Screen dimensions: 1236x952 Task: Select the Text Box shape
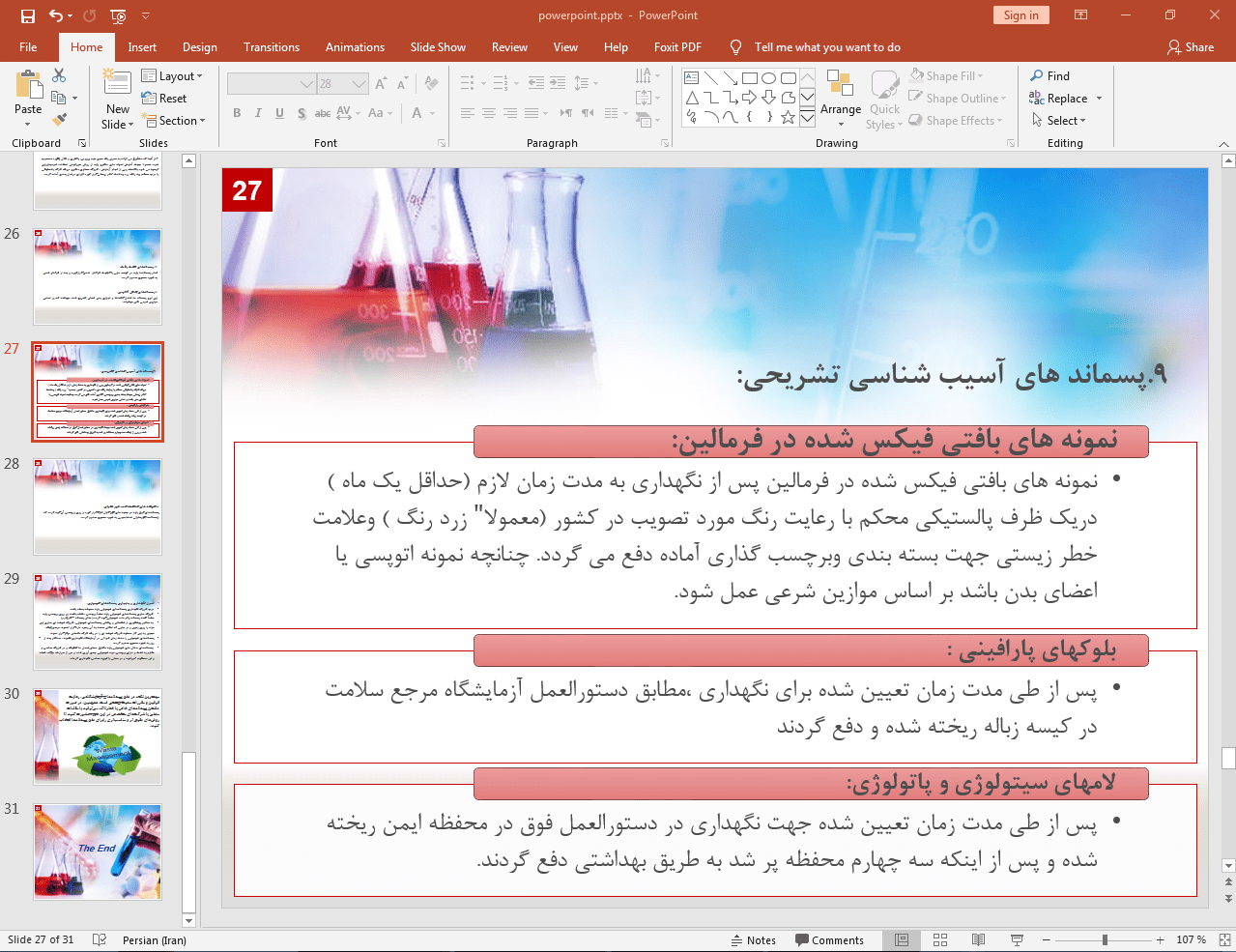click(692, 78)
